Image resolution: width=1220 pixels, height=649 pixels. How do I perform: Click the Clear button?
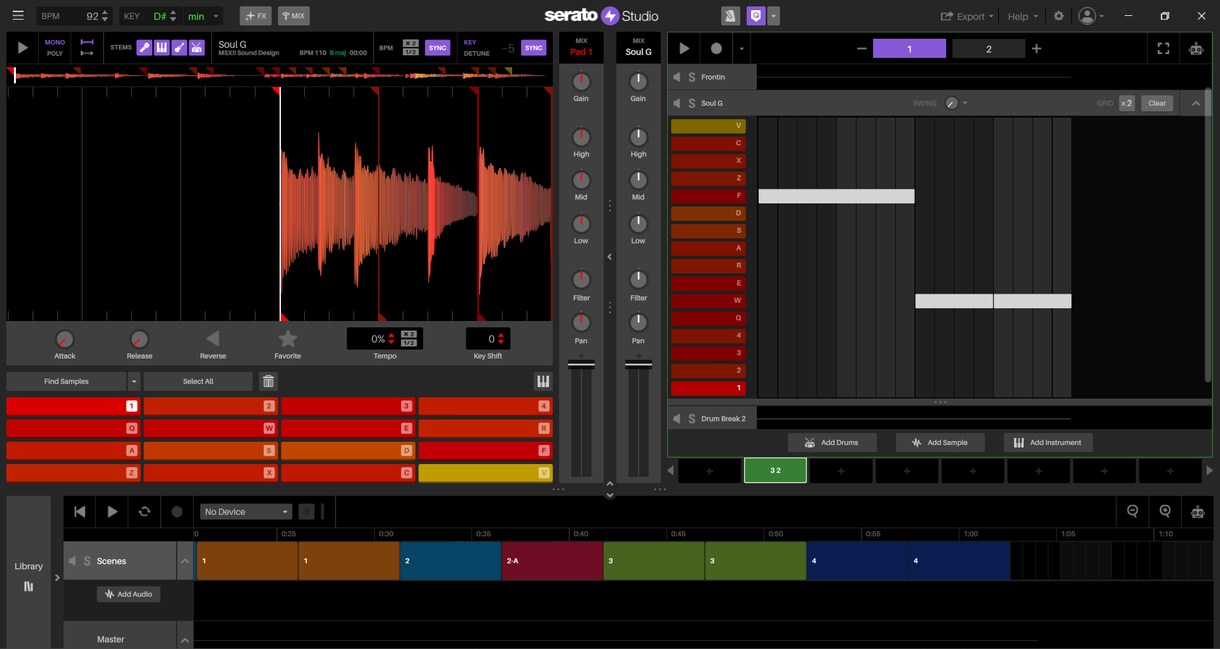pos(1157,103)
